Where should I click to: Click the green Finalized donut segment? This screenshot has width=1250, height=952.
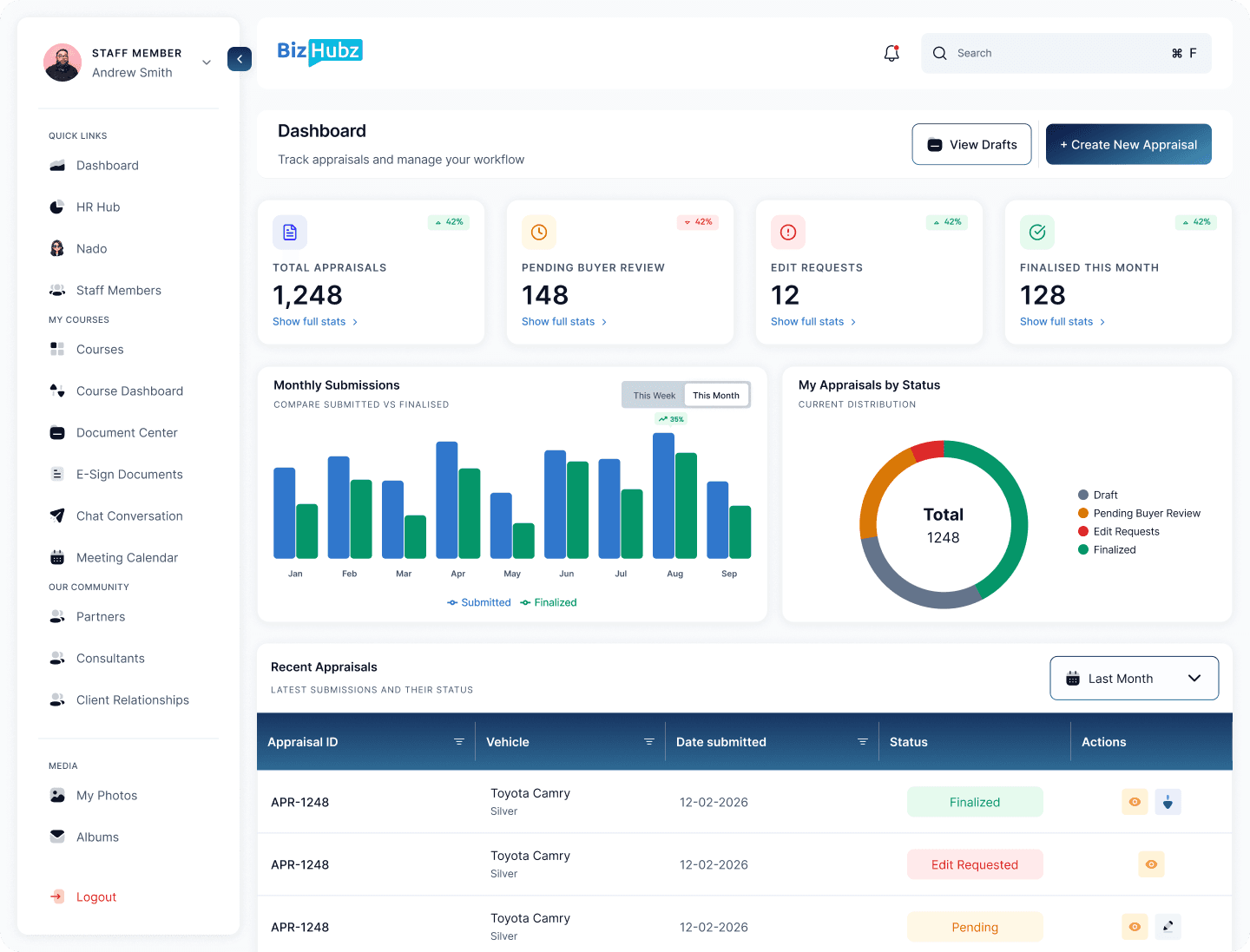point(1017,521)
